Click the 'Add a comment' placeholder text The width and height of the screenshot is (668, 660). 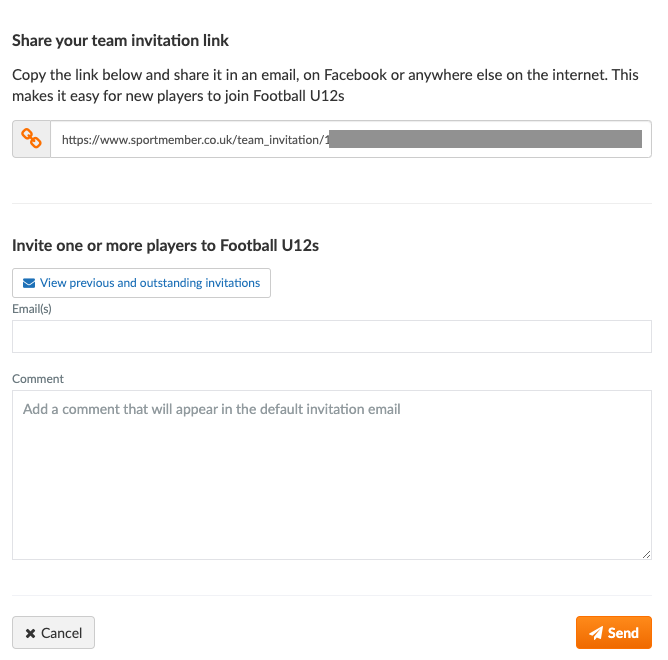212,409
